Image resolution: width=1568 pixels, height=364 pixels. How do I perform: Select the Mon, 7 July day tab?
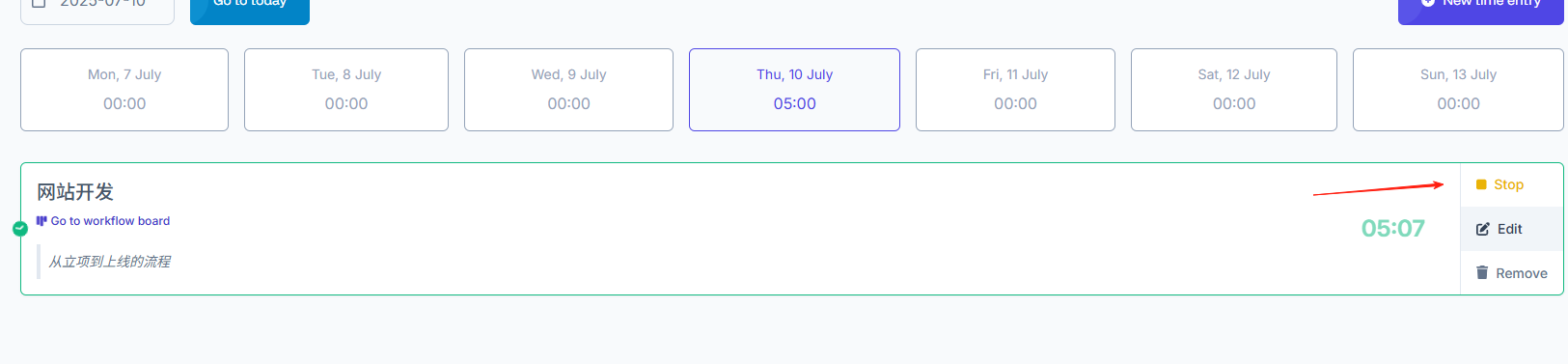coord(124,90)
